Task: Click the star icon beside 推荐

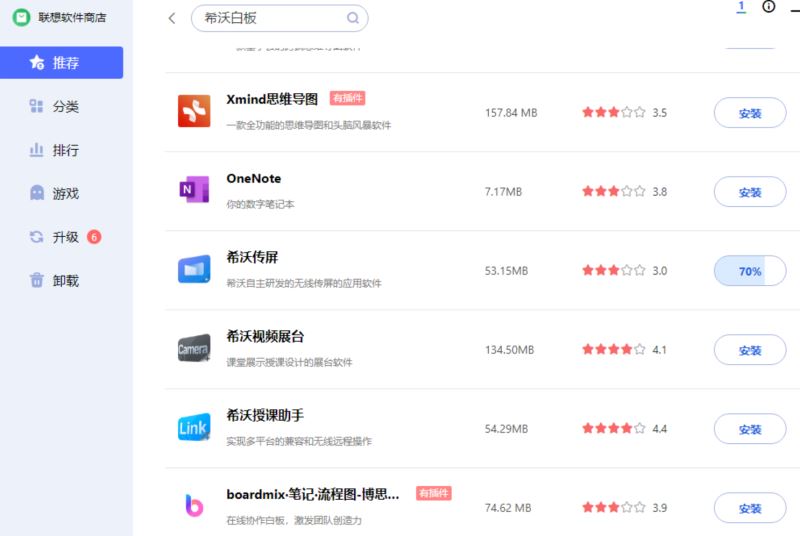Action: tap(37, 62)
